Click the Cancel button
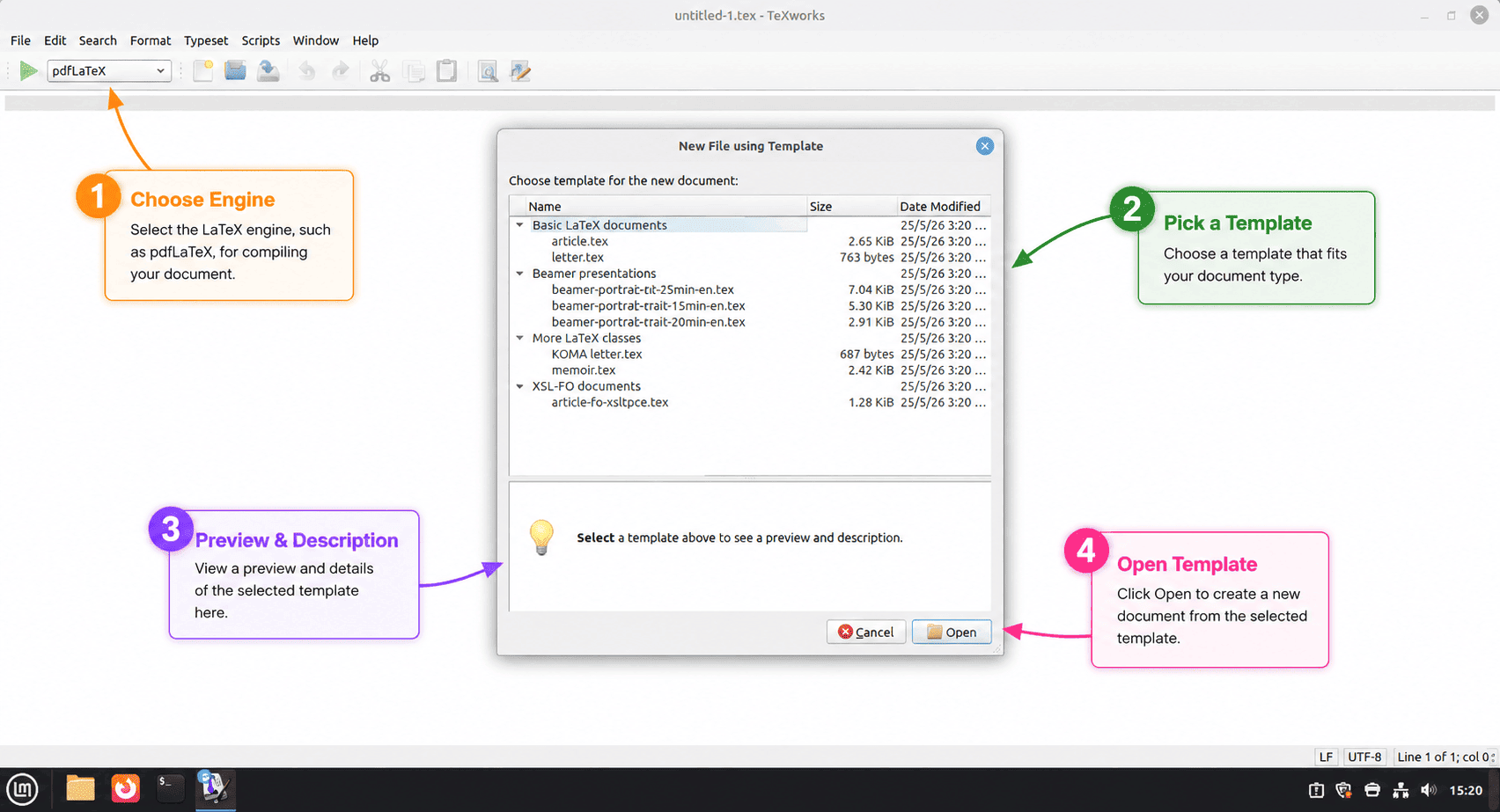The width and height of the screenshot is (1500, 812). [866, 632]
